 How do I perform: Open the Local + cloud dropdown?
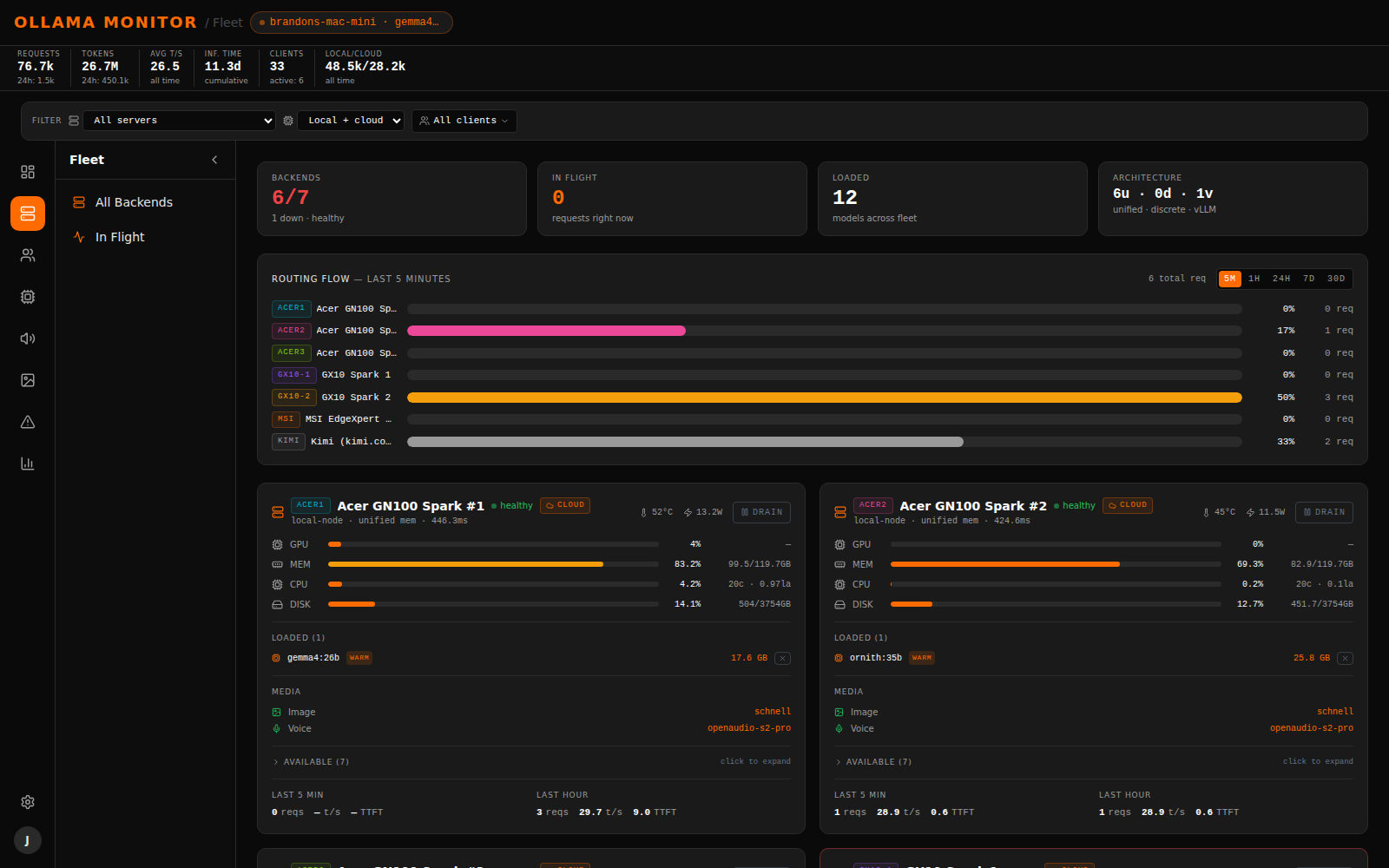pyautogui.click(x=352, y=121)
